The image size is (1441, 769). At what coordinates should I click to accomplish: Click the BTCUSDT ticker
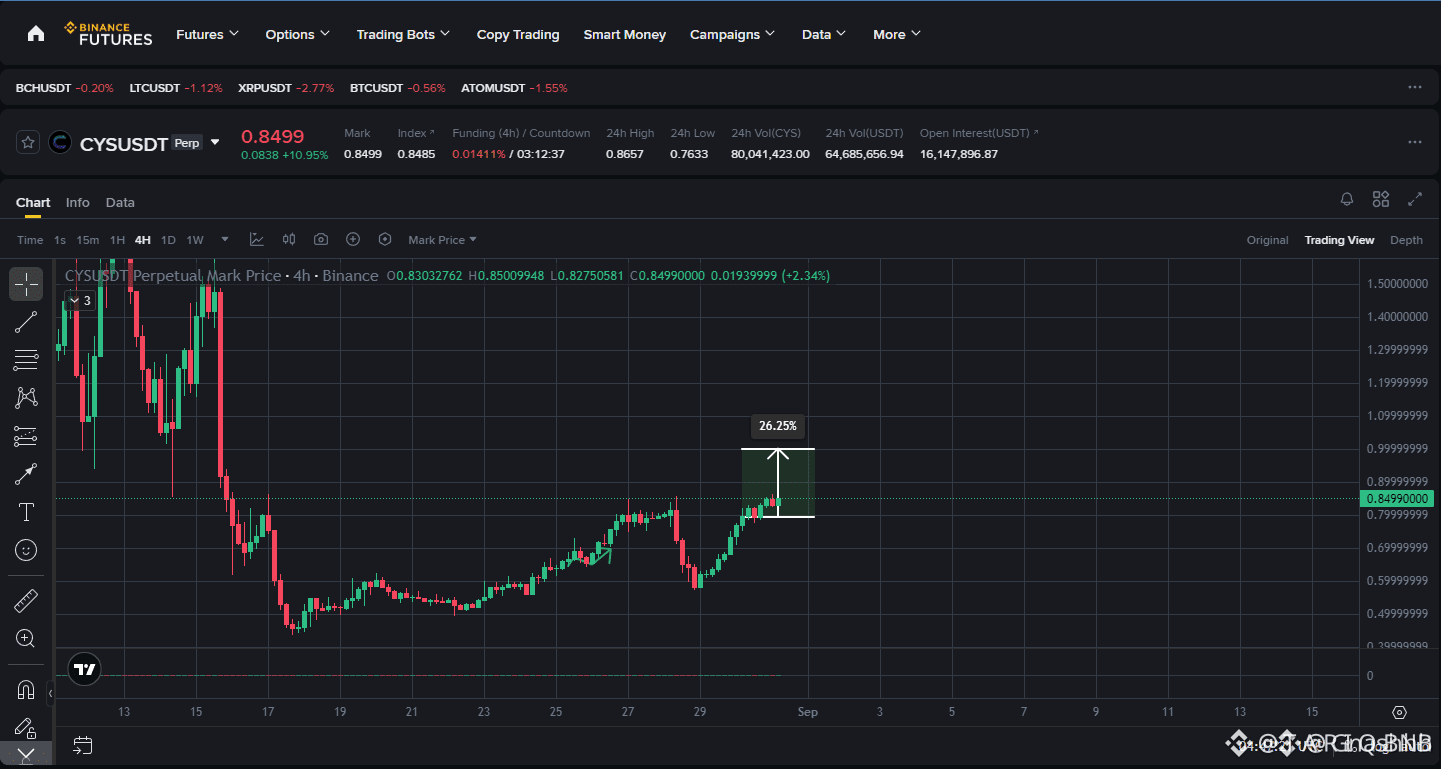(398, 88)
